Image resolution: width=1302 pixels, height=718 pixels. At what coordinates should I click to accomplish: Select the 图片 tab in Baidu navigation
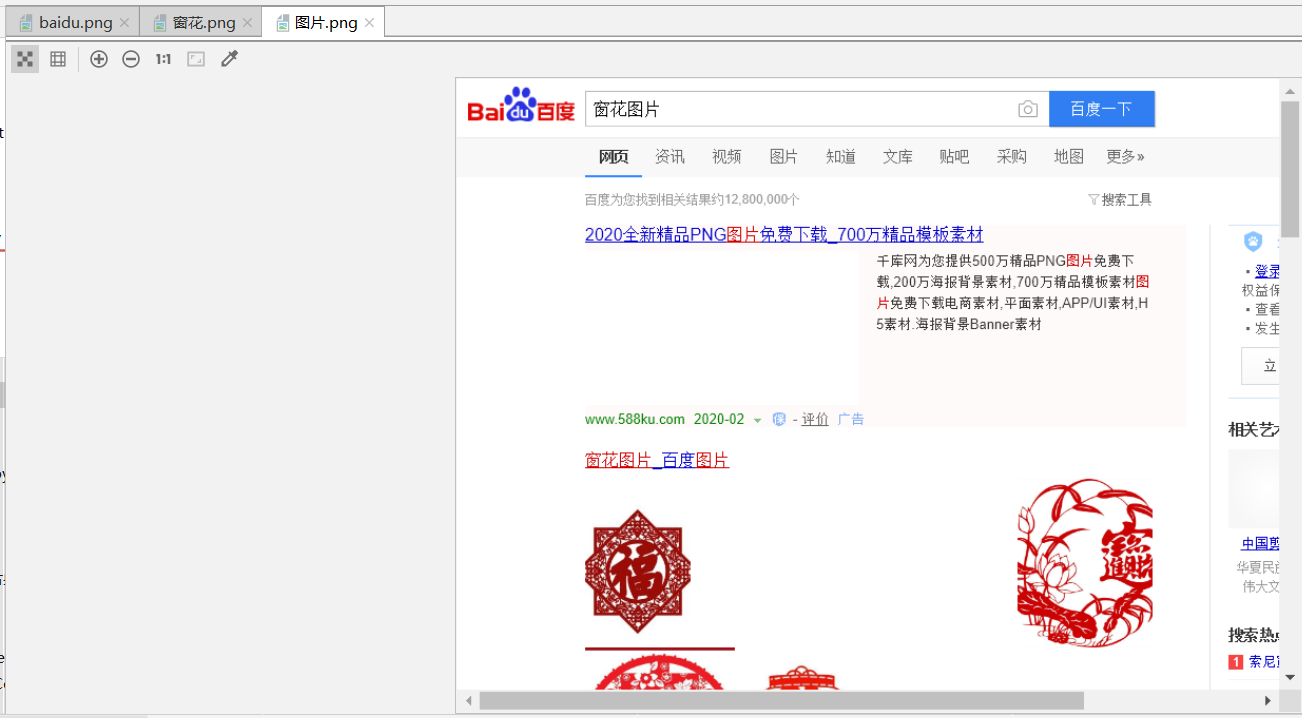pos(784,157)
